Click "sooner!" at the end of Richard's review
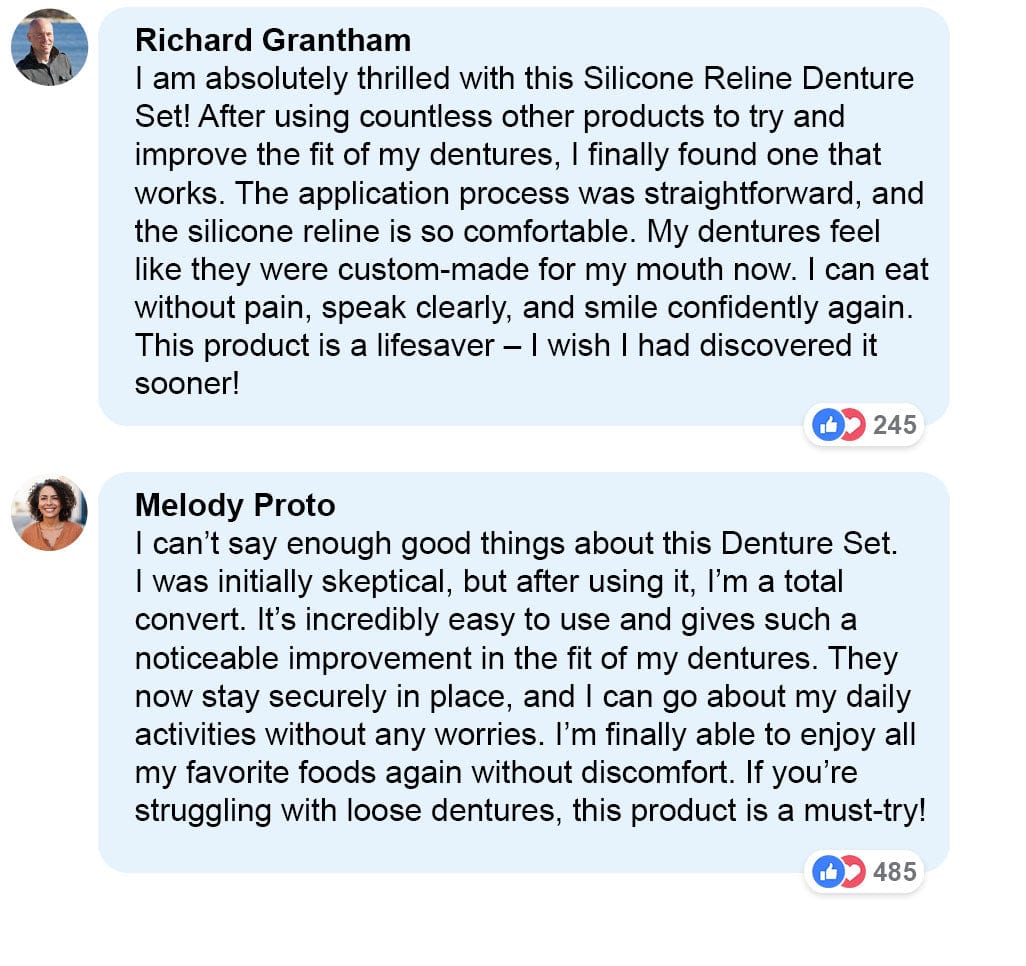 [x=187, y=383]
